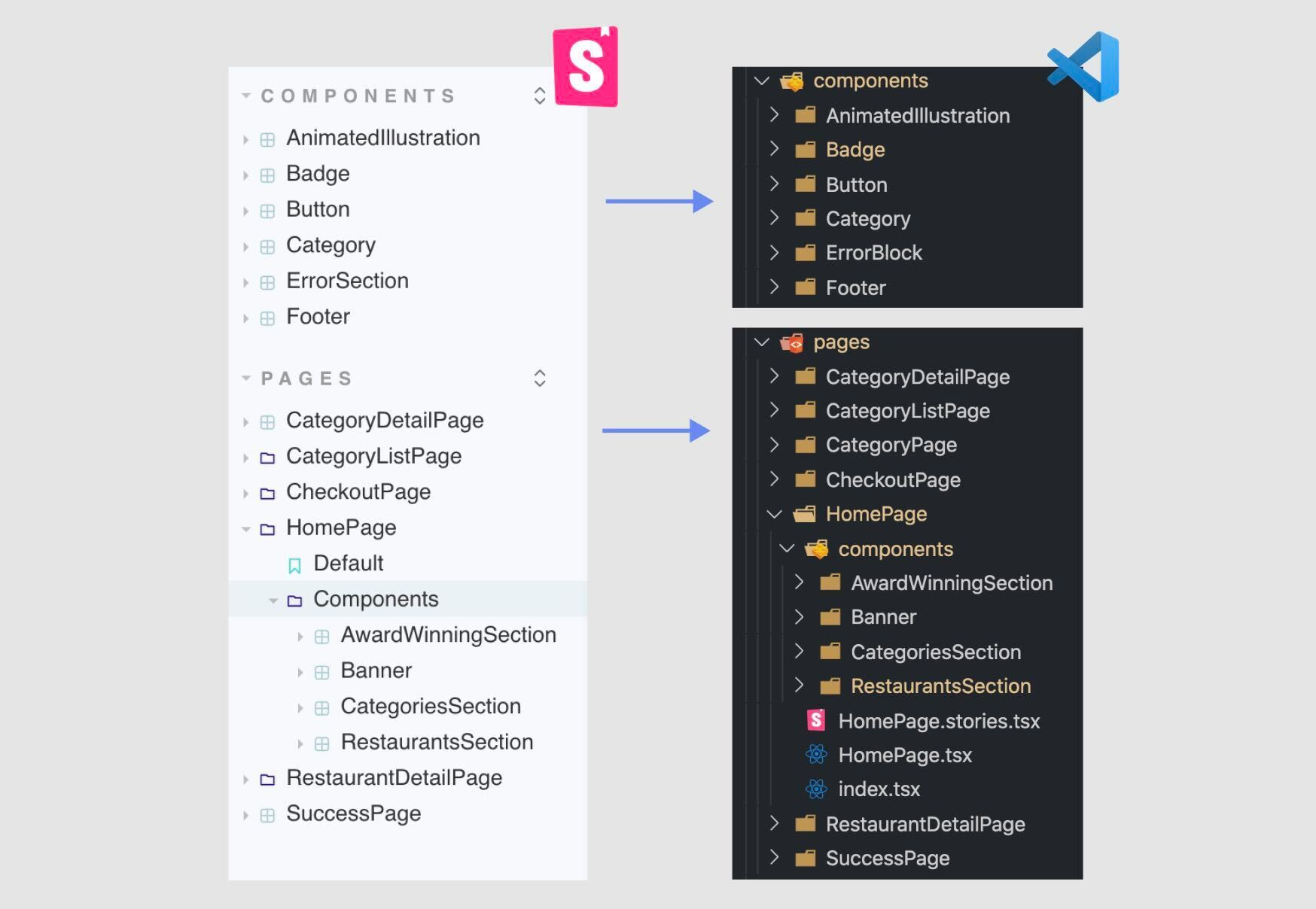Screen dimensions: 1316x909
Task: Click the special components folder icon under HomePage
Action: (817, 549)
